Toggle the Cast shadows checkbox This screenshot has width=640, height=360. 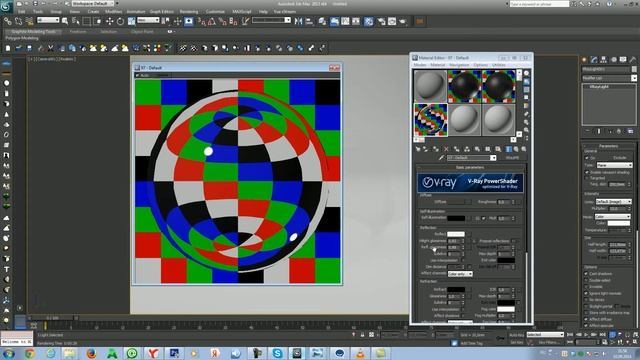[x=587, y=274]
